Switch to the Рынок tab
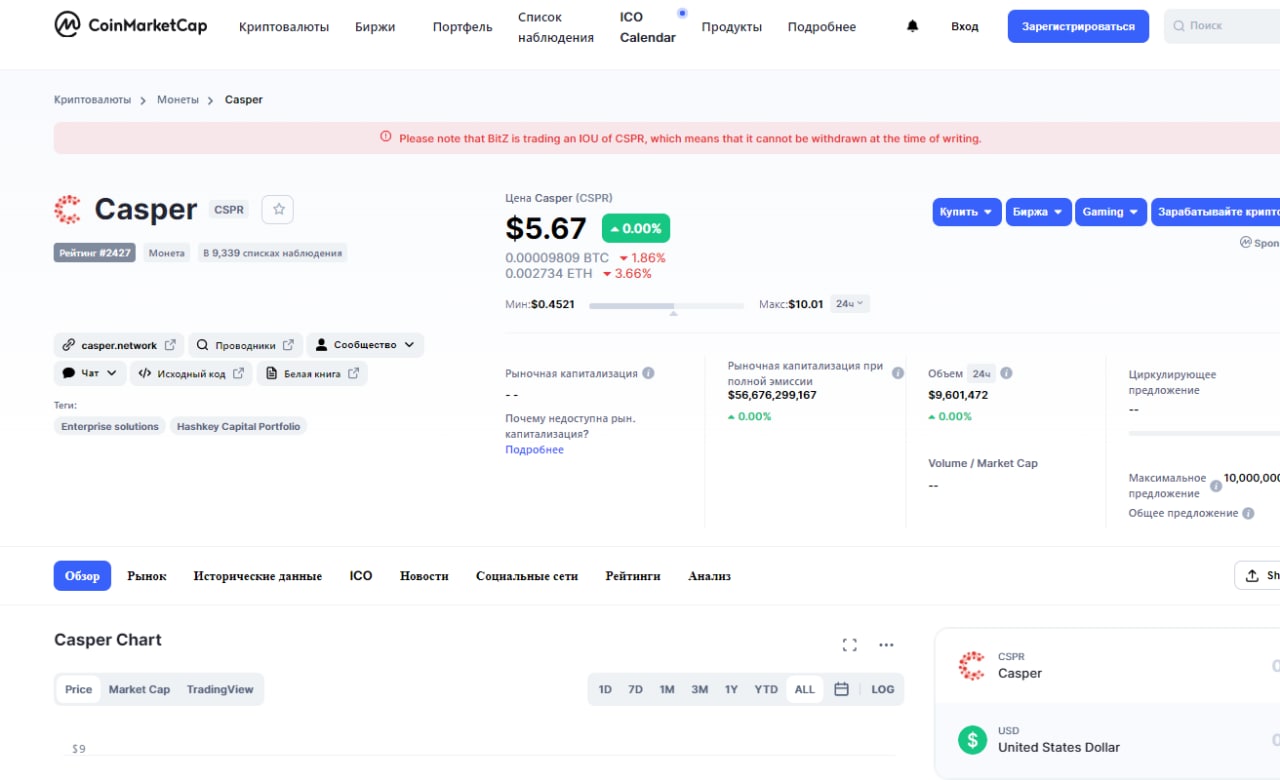Screen dimensions: 1280x780 point(147,576)
